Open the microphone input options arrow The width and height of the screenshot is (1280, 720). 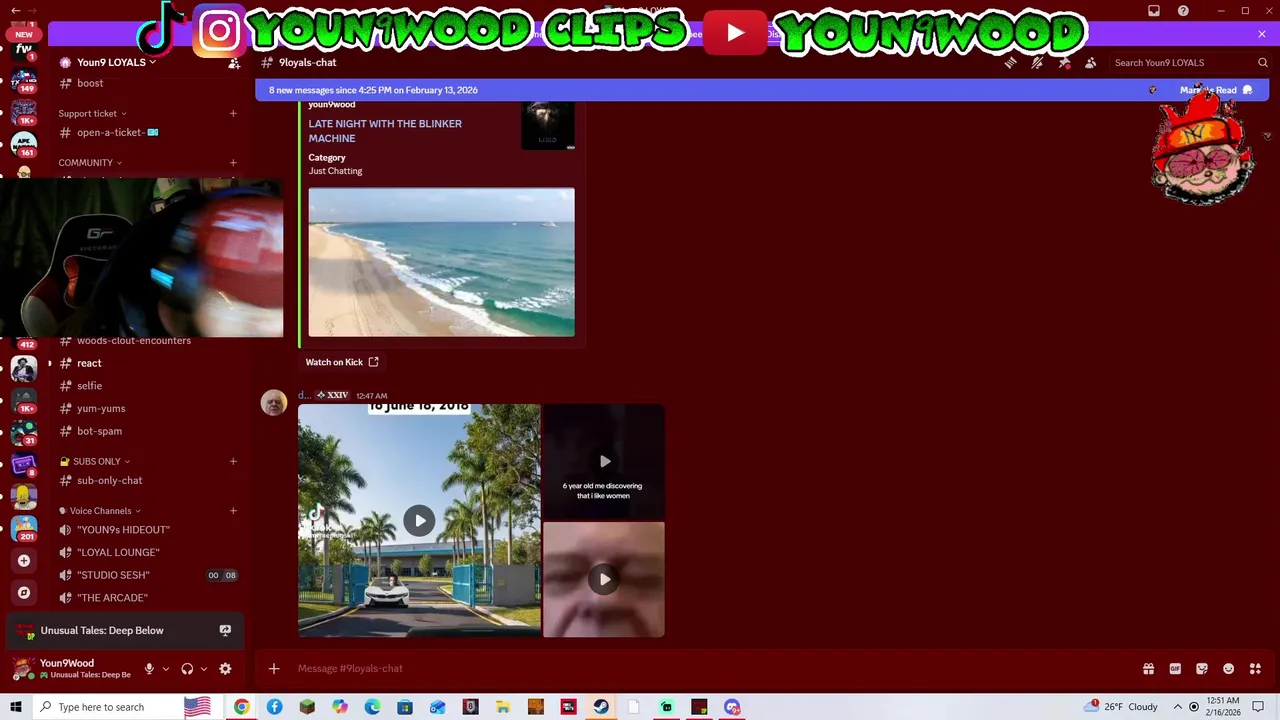(165, 669)
